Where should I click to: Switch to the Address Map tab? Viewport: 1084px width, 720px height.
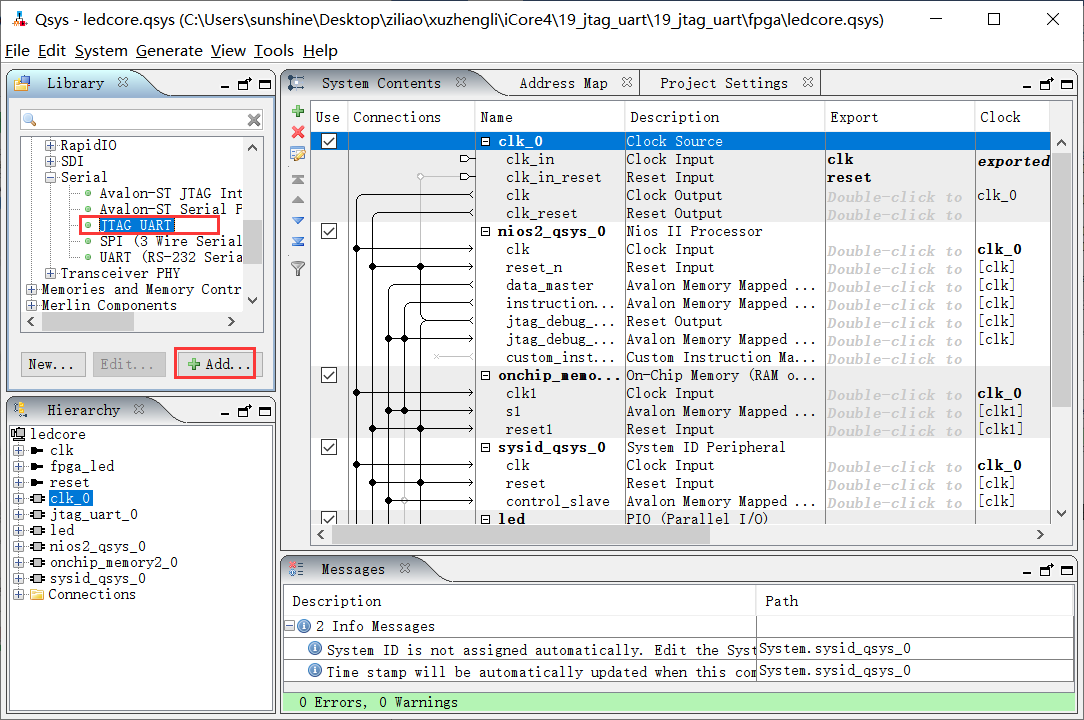563,83
